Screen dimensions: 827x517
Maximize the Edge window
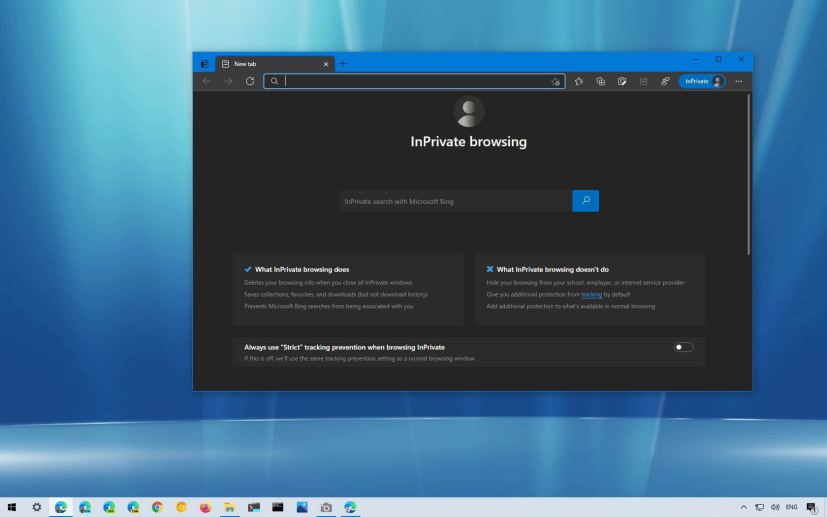718,60
